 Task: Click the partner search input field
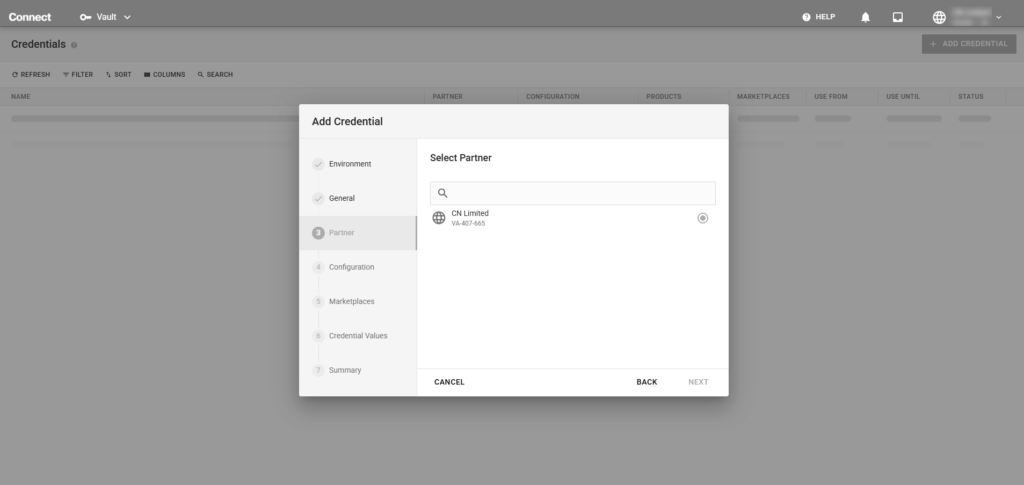pyautogui.click(x=580, y=193)
